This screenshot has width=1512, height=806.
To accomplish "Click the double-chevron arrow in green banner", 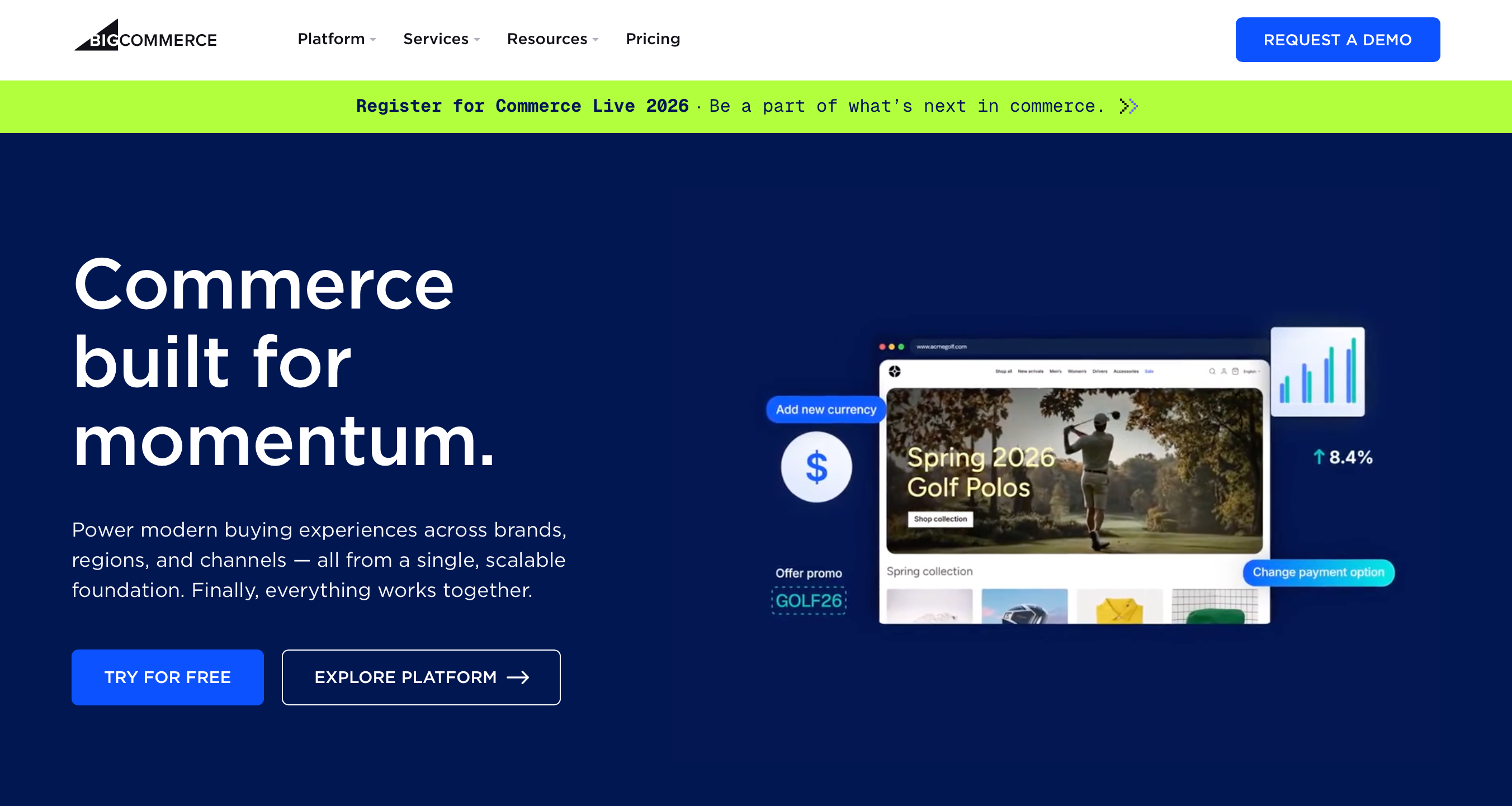I will 1128,106.
